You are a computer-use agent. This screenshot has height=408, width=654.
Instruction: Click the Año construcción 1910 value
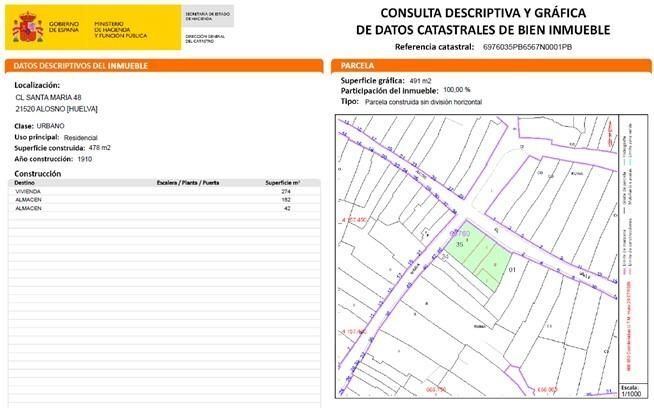point(91,159)
